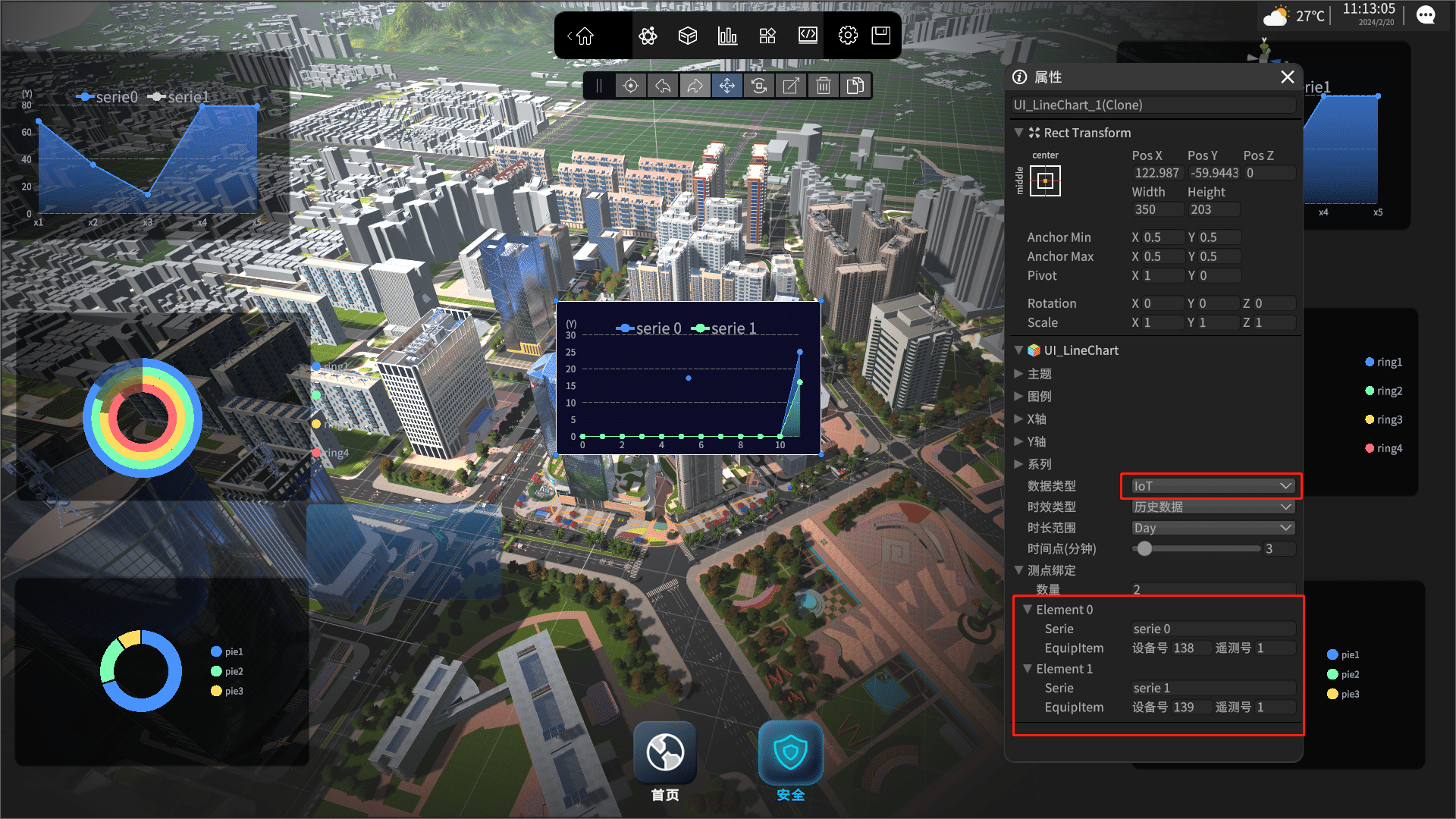Collapse the Element 0 group
This screenshot has width=1456, height=819.
(x=1028, y=610)
